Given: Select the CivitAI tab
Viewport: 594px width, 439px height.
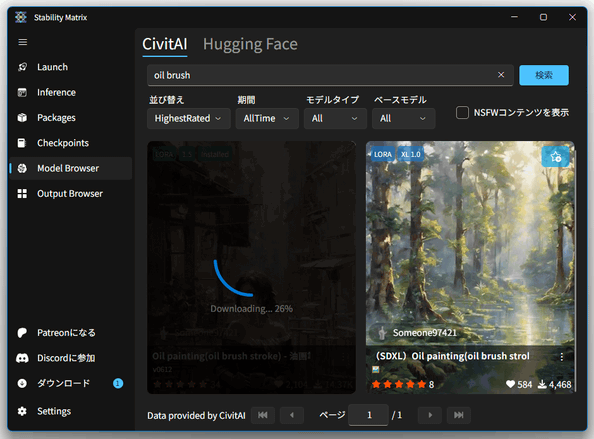Looking at the screenshot, I should [x=165, y=44].
